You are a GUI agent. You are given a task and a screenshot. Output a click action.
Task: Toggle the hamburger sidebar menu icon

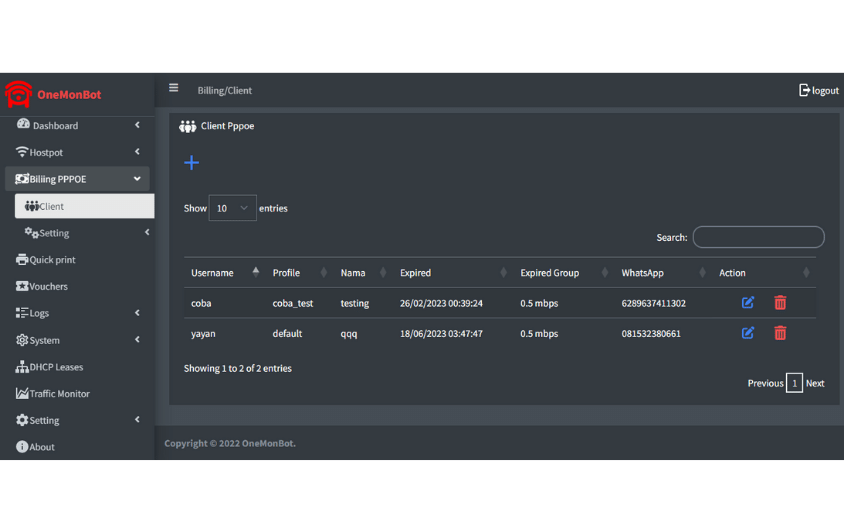point(174,88)
